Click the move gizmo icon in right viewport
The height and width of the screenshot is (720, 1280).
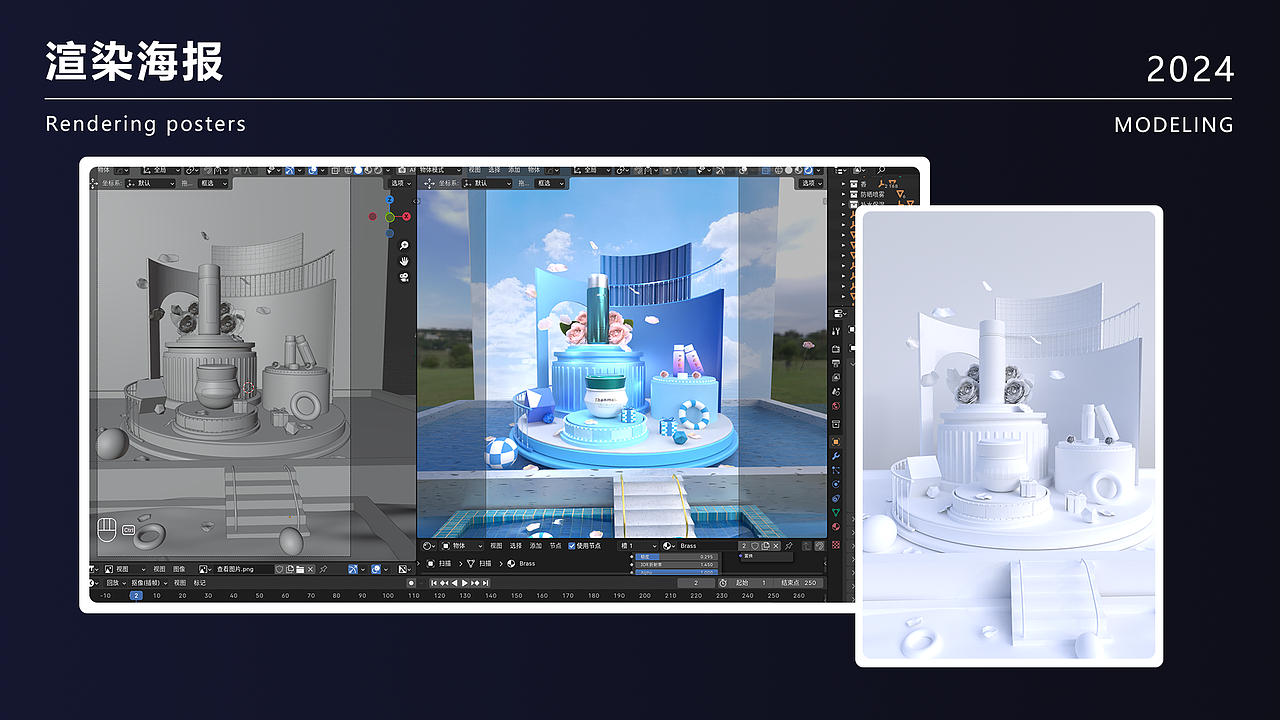point(429,183)
